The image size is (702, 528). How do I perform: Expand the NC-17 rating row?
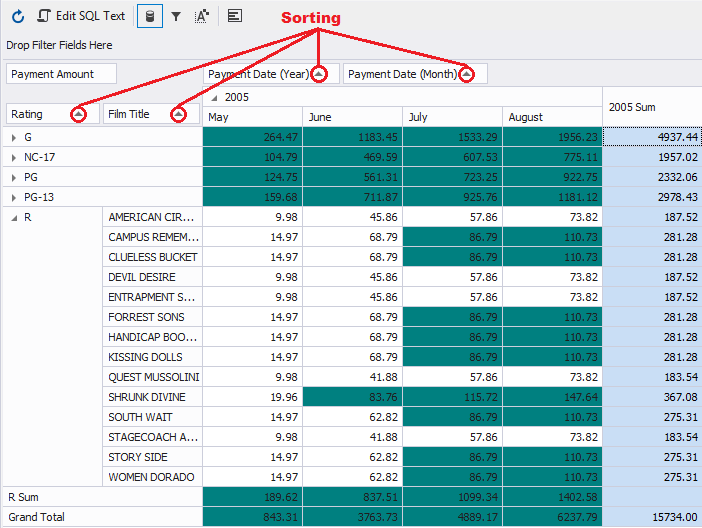coord(14,158)
